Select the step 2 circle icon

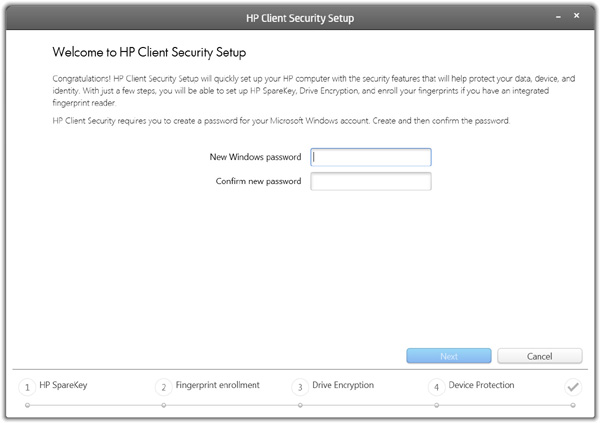tap(163, 387)
